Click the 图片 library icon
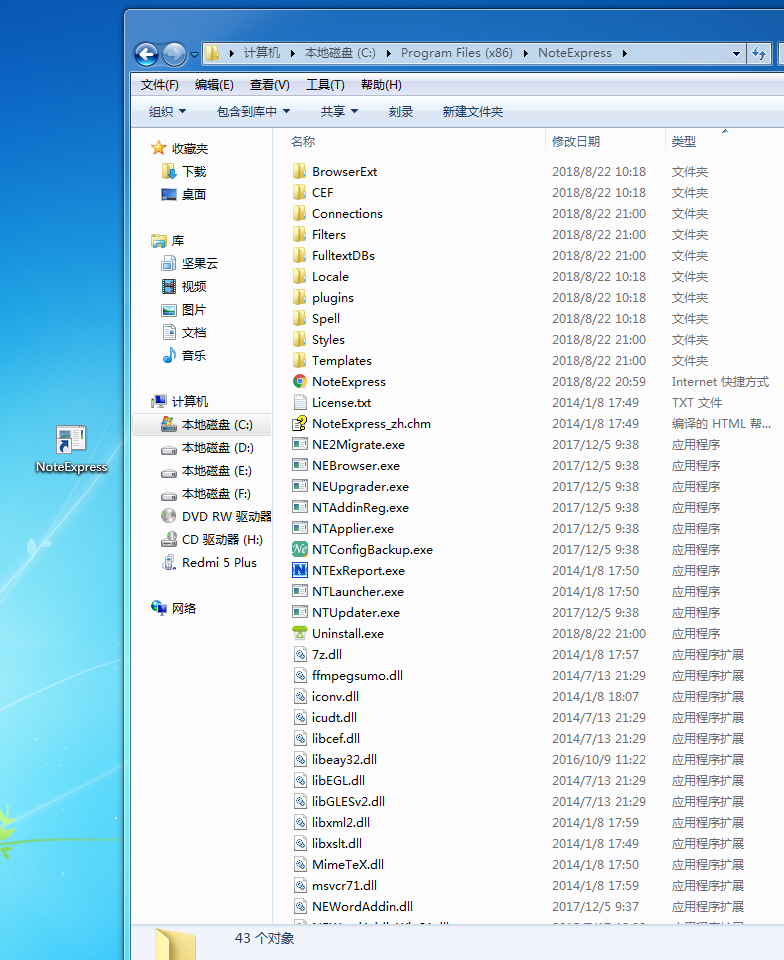 169,310
